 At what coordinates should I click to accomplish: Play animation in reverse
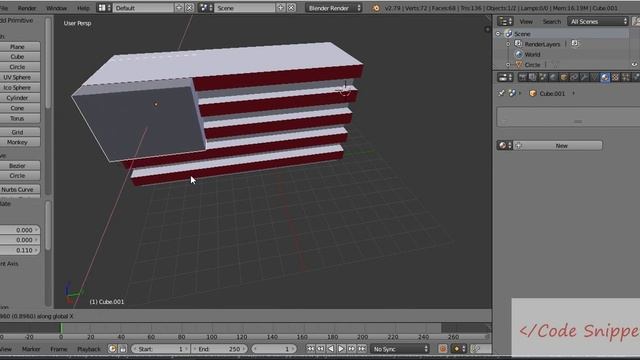(x=331, y=349)
